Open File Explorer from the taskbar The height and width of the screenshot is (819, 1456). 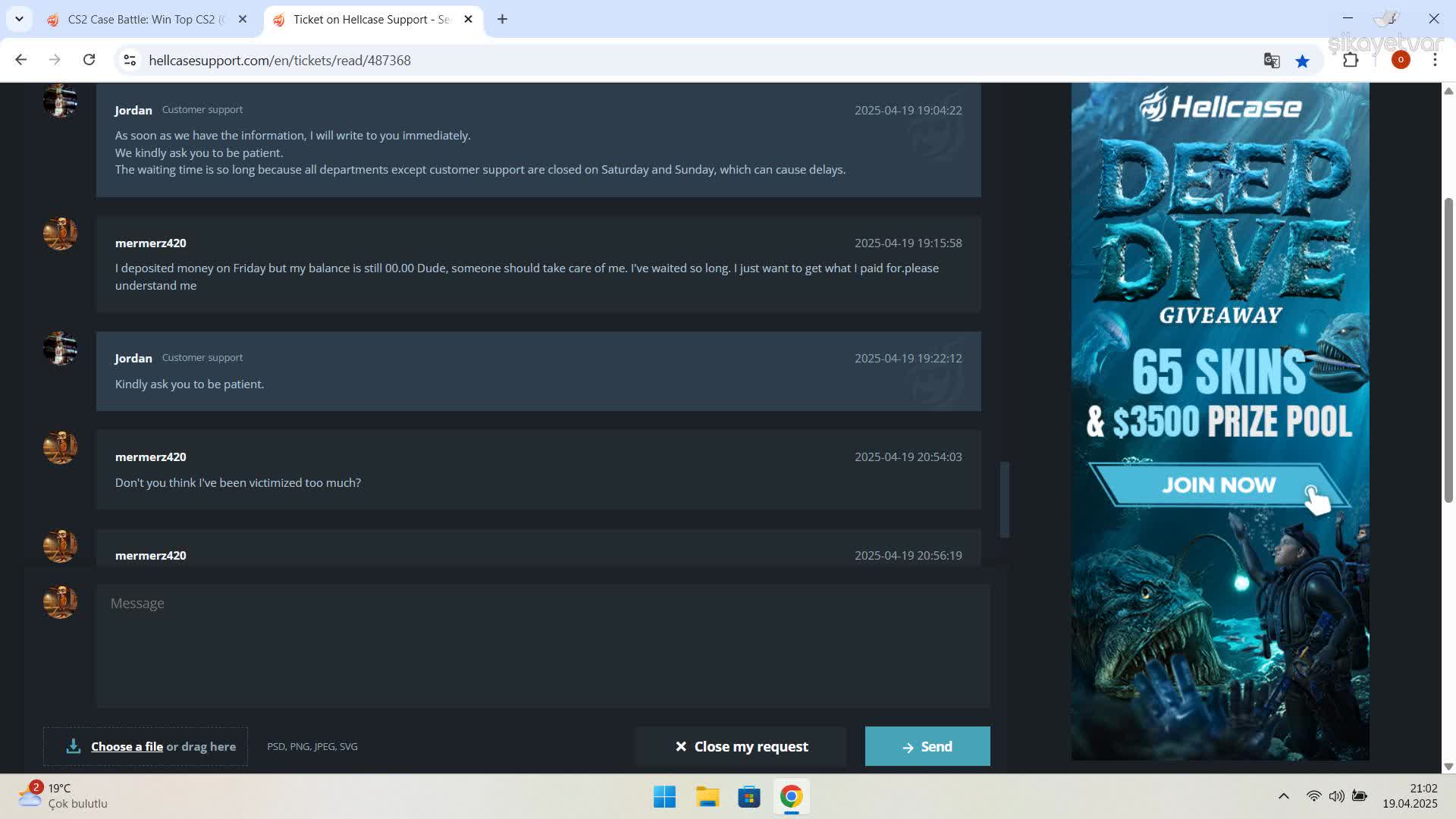[x=707, y=796]
